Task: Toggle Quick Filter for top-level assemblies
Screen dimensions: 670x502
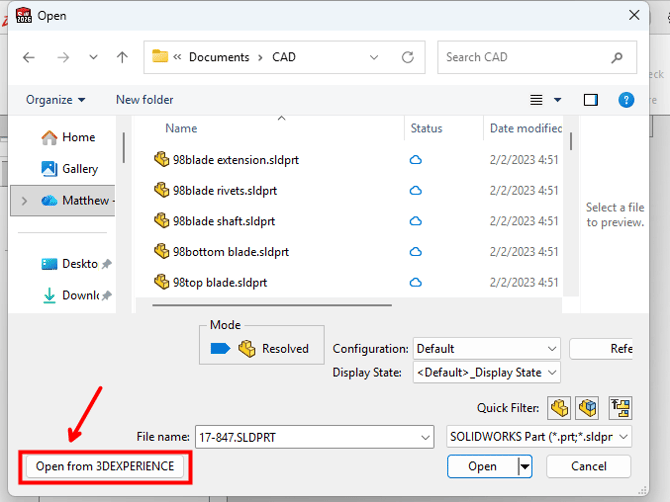Action: point(620,408)
